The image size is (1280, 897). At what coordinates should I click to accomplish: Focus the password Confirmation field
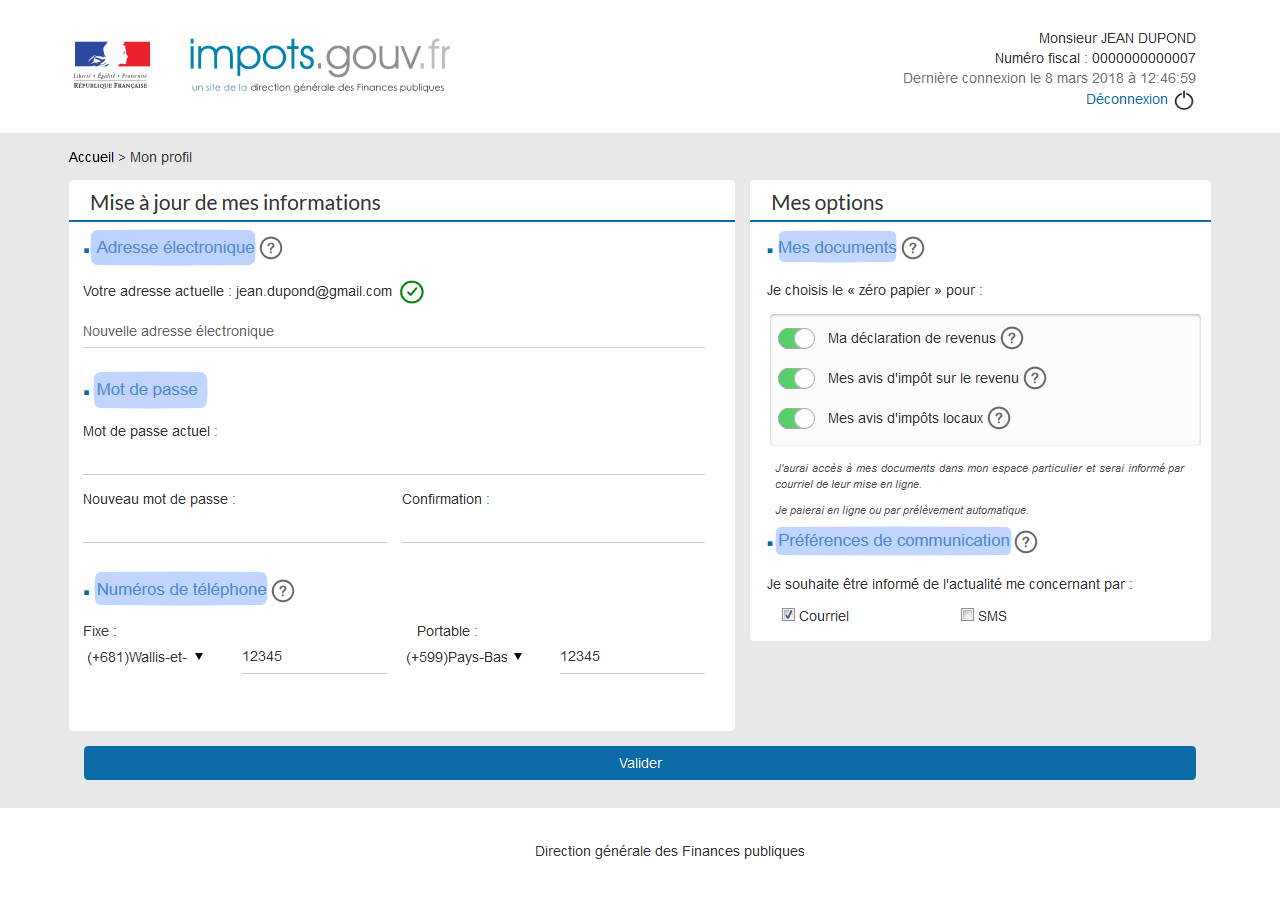point(553,528)
